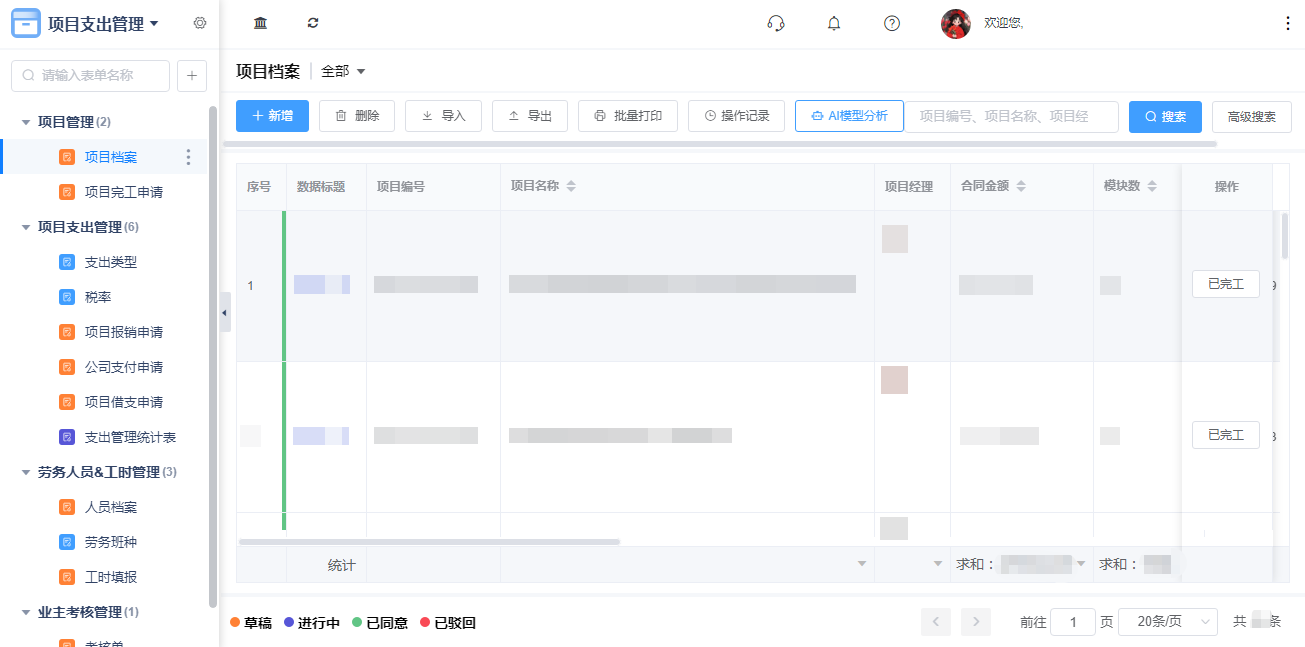The height and width of the screenshot is (647, 1305).
Task: Open 合同金额 求和 statistics dropdown
Action: click(1081, 564)
